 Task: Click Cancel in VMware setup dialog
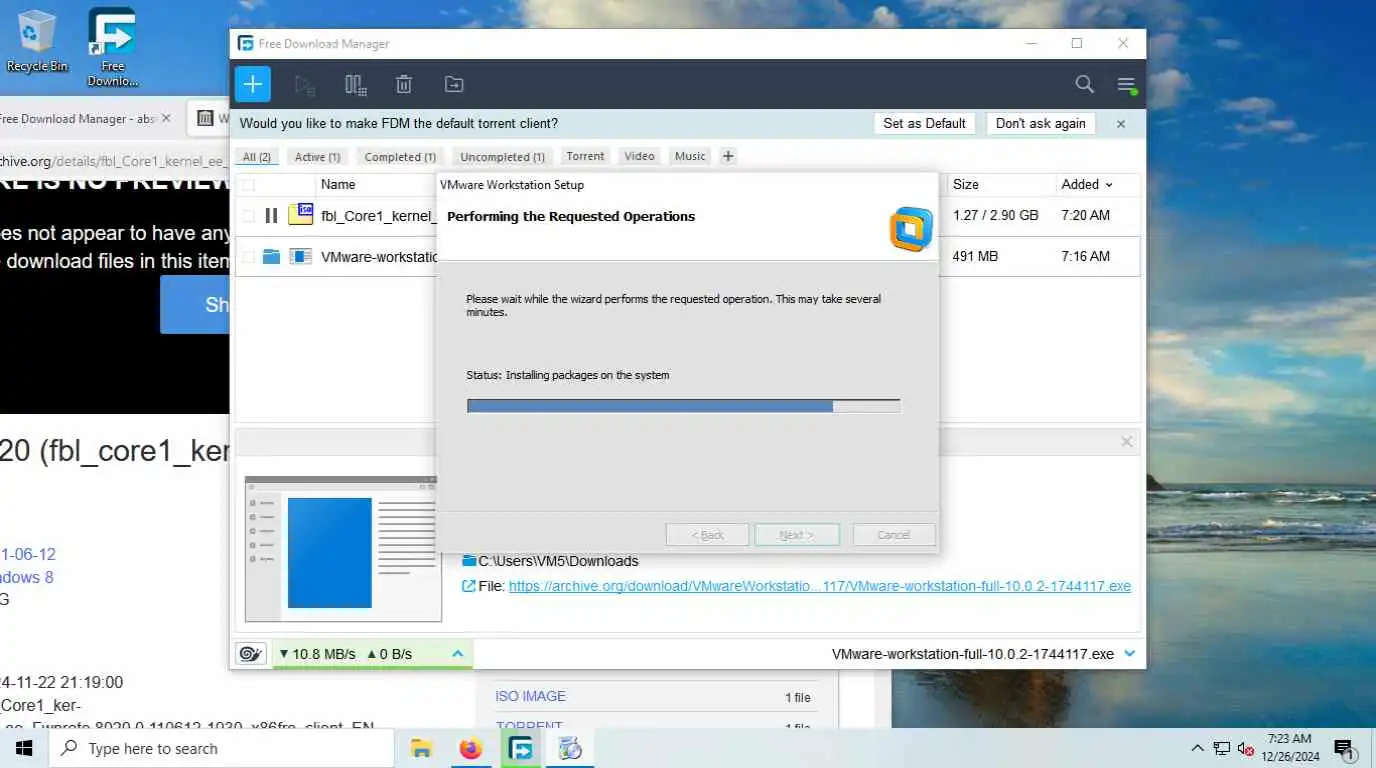point(894,535)
